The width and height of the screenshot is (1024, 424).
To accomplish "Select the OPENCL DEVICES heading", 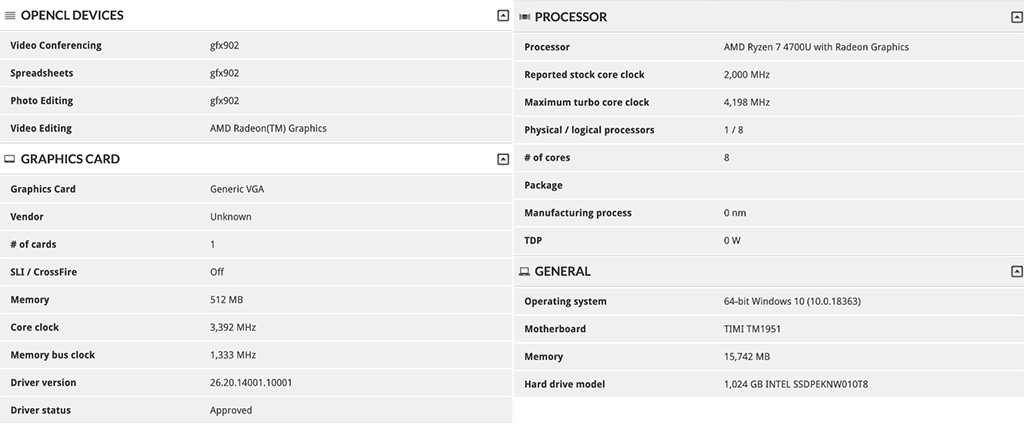I will [72, 16].
